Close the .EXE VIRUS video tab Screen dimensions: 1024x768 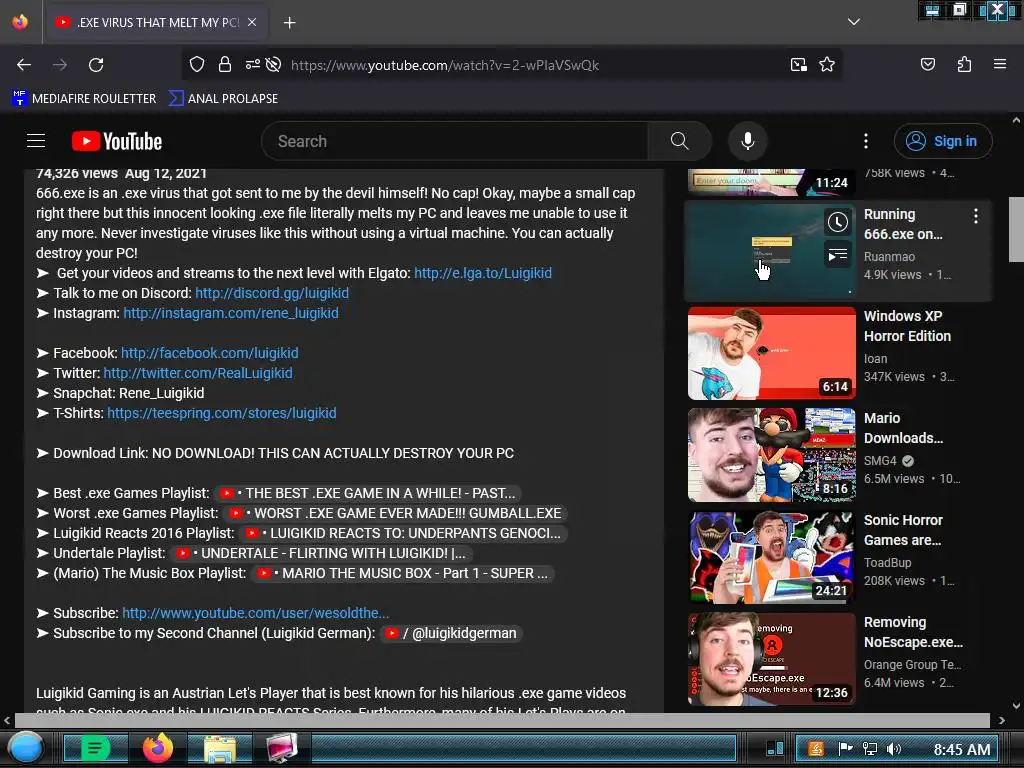[252, 22]
